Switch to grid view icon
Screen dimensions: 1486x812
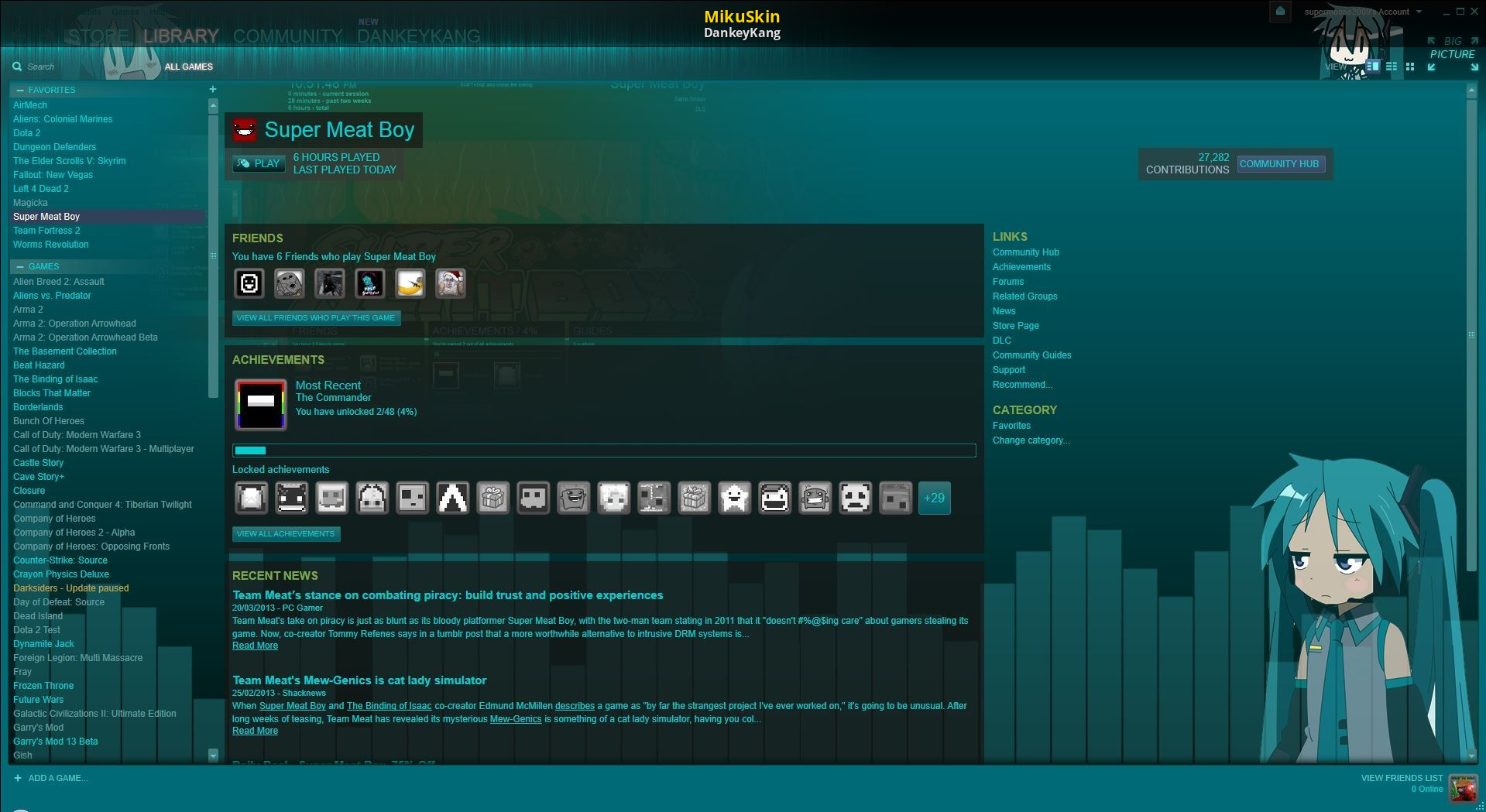point(1410,67)
